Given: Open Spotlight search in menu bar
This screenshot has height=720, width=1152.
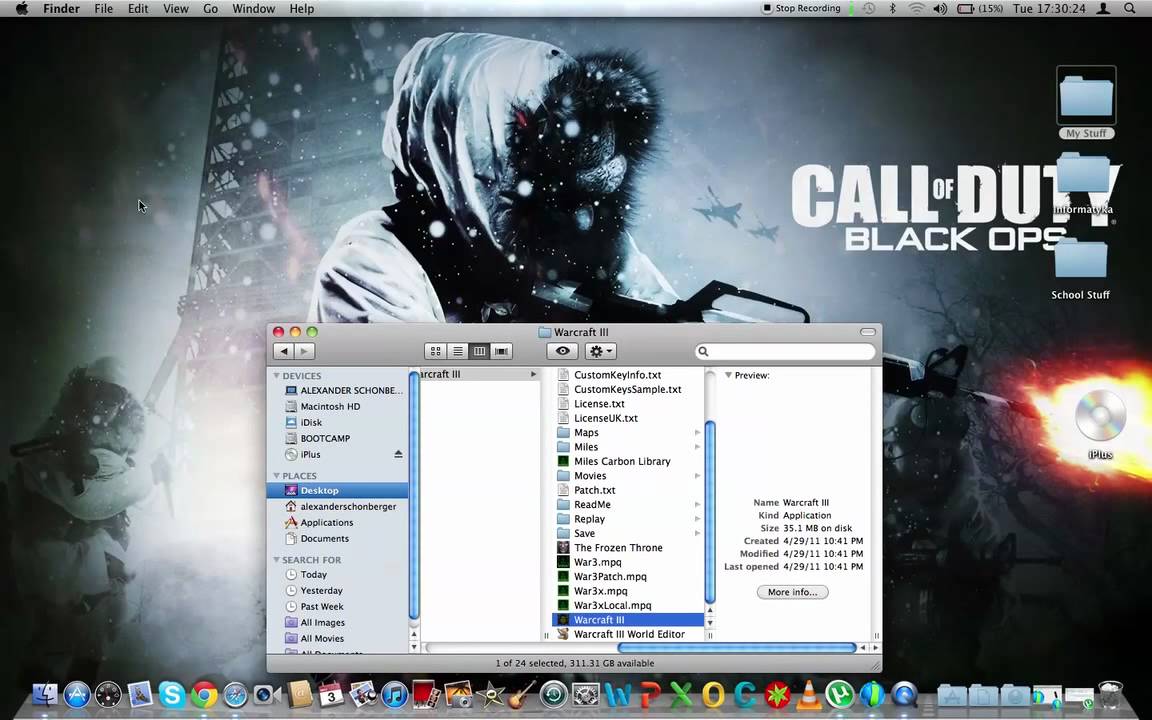Looking at the screenshot, I should [x=1130, y=9].
